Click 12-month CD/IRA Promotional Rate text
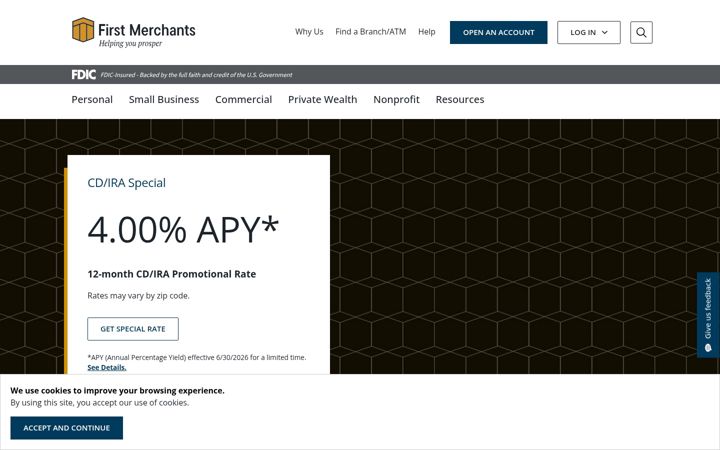 tap(172, 274)
